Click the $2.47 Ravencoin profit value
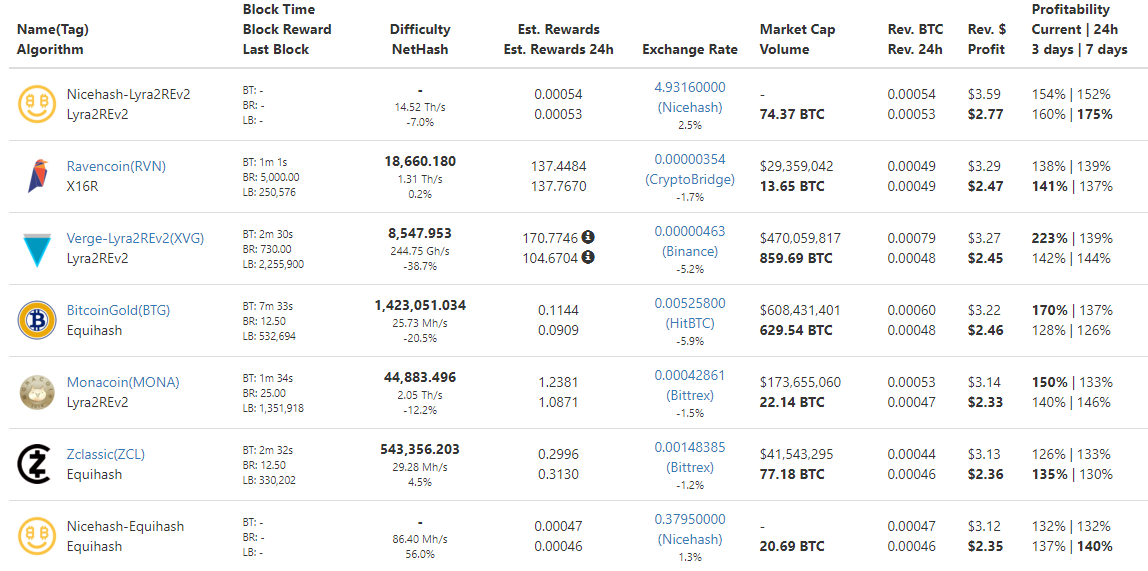This screenshot has height=571, width=1148. coord(985,186)
